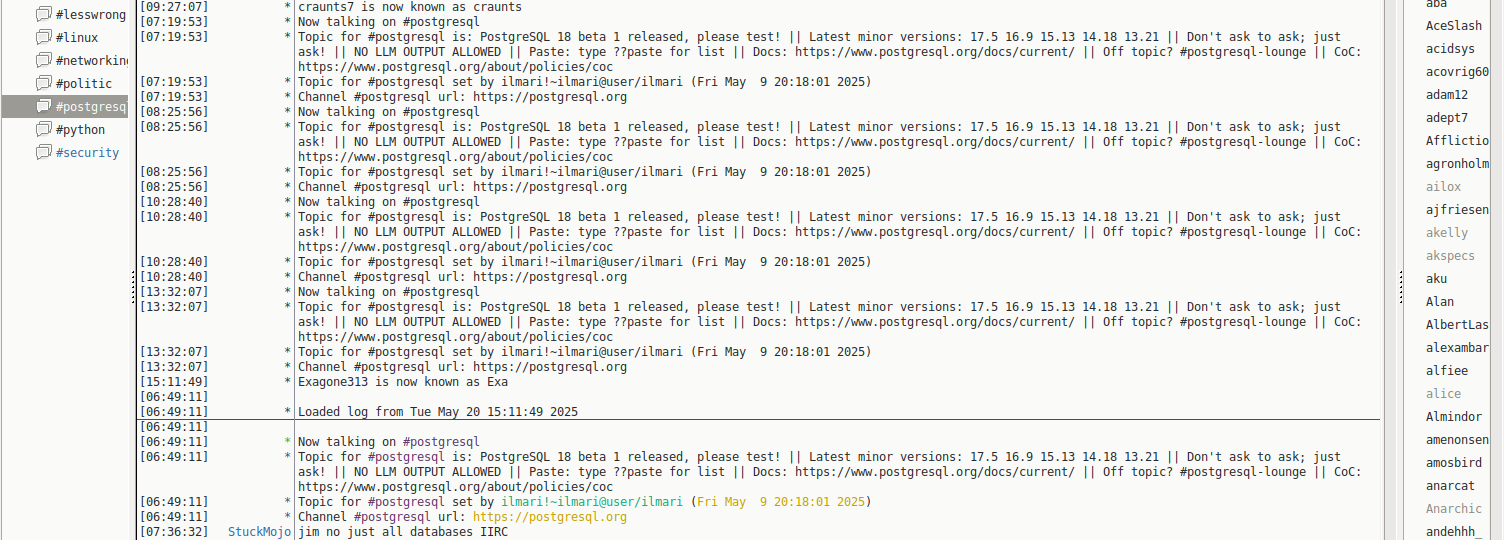1504x540 pixels.
Task: Open the orange https://postgresql.org link
Action: click(549, 517)
